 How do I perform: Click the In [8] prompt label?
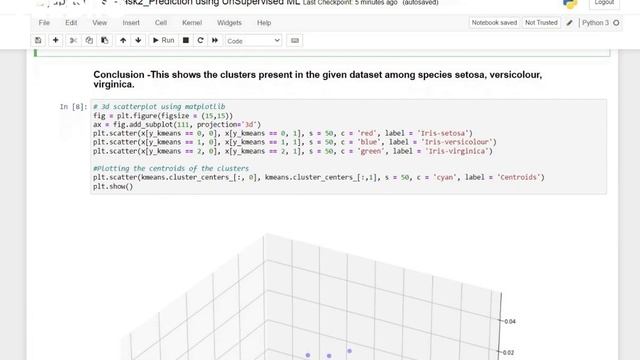pyautogui.click(x=73, y=107)
